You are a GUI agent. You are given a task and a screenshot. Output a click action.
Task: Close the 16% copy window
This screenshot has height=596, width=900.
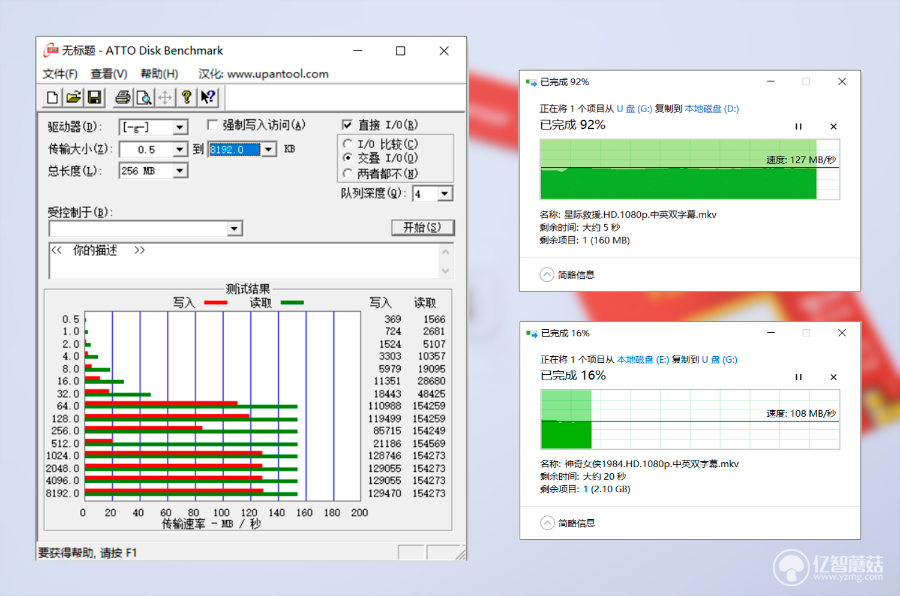coord(842,333)
